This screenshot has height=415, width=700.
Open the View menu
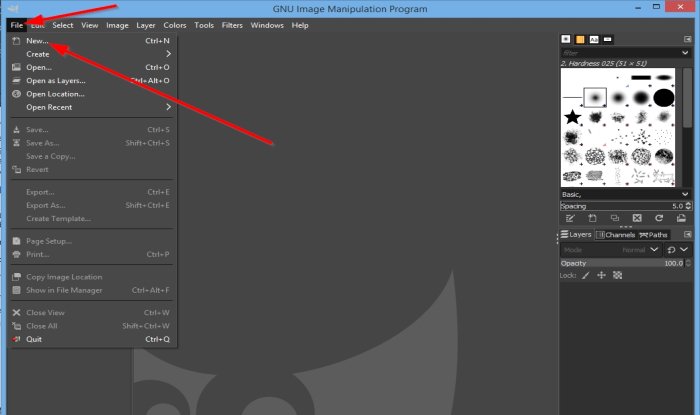point(90,25)
